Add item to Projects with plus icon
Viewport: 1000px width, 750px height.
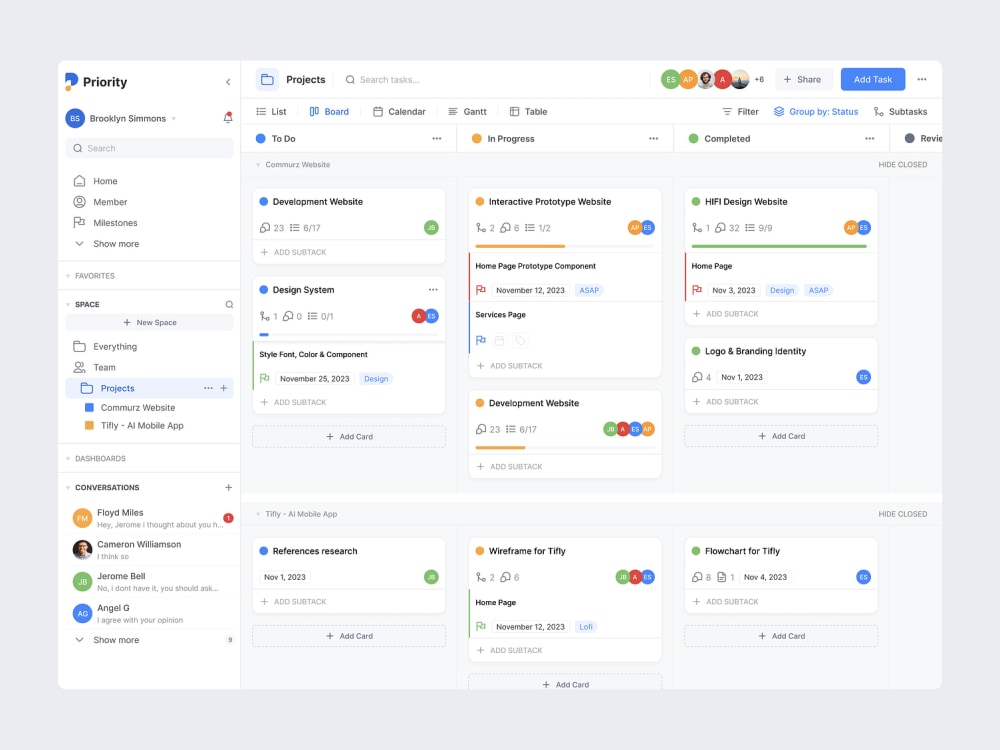[x=224, y=388]
